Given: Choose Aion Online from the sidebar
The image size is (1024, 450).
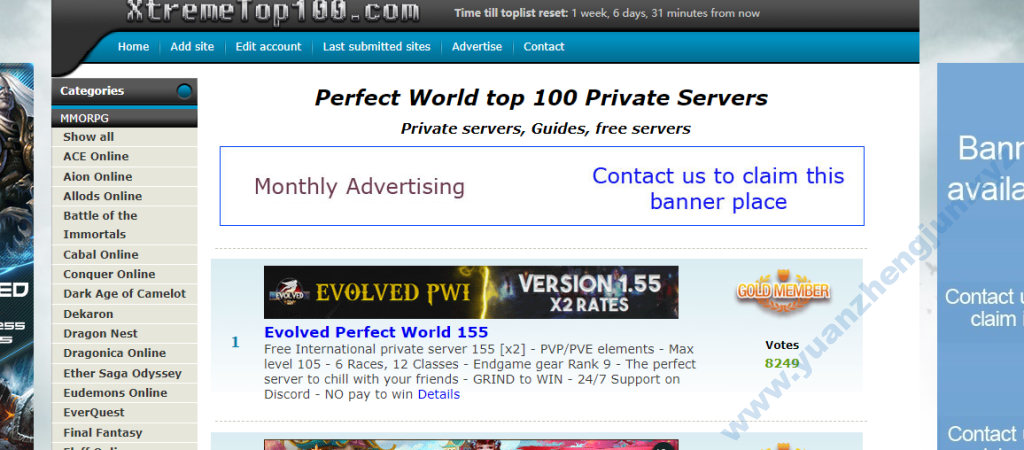Looking at the screenshot, I should [x=98, y=176].
